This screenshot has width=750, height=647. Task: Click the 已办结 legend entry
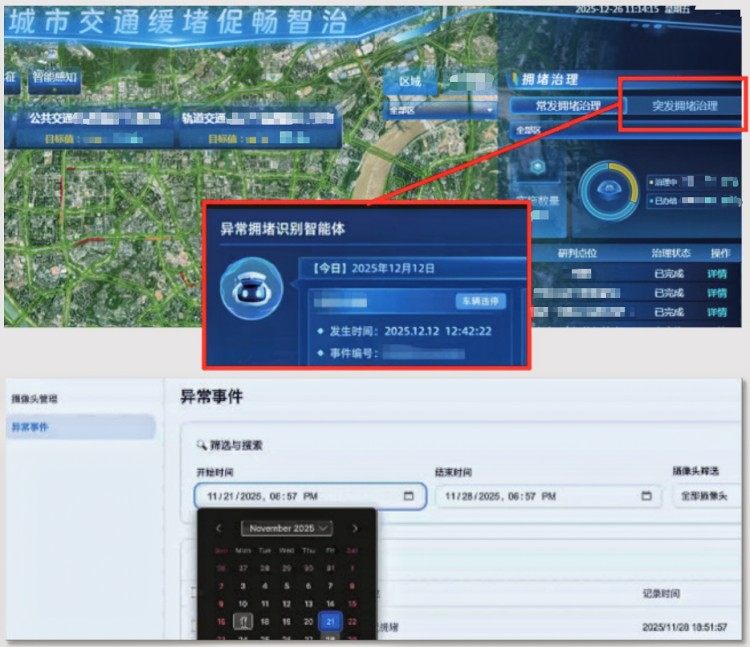point(693,201)
